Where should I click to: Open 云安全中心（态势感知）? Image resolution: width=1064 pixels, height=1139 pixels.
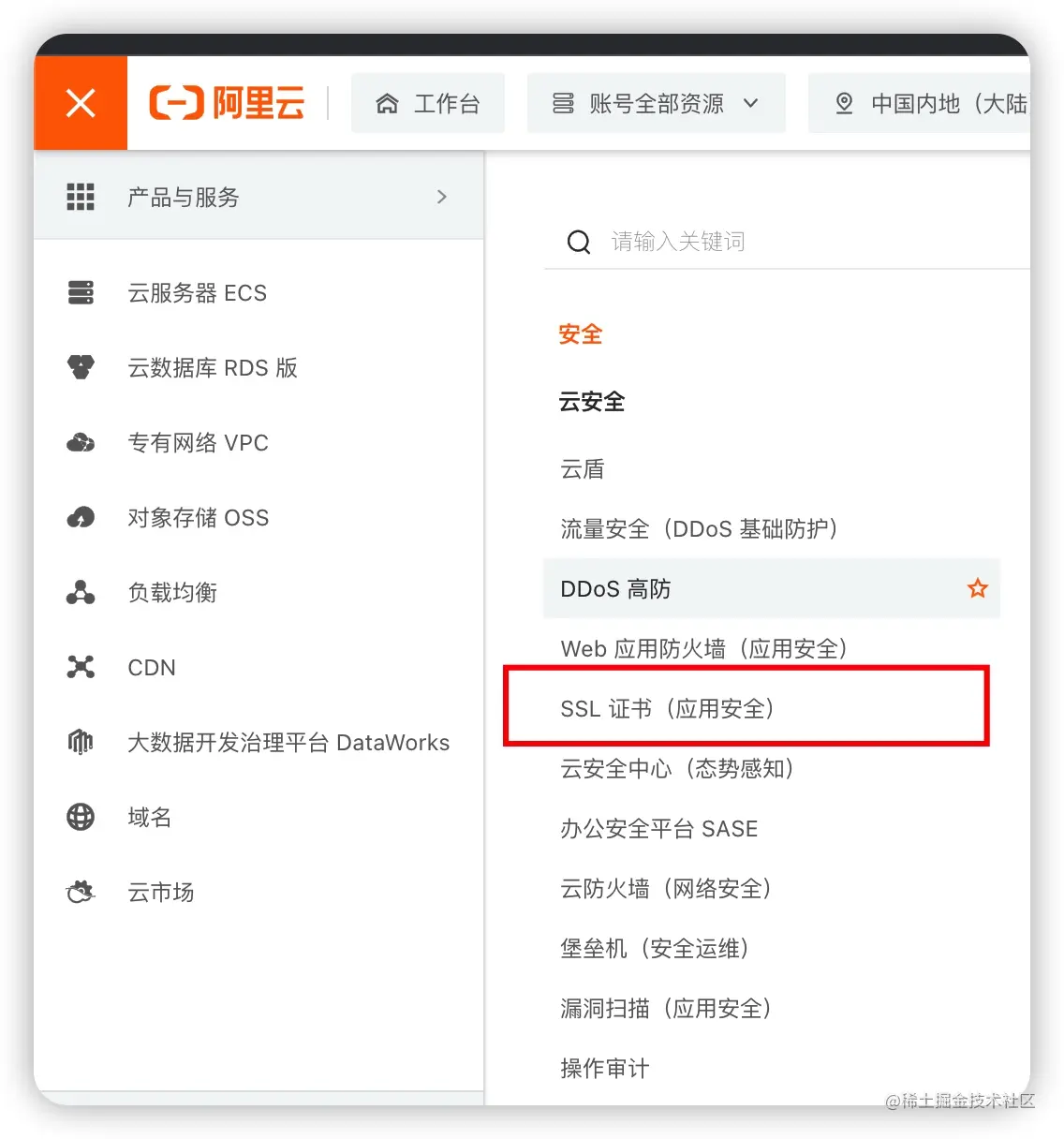tap(677, 769)
